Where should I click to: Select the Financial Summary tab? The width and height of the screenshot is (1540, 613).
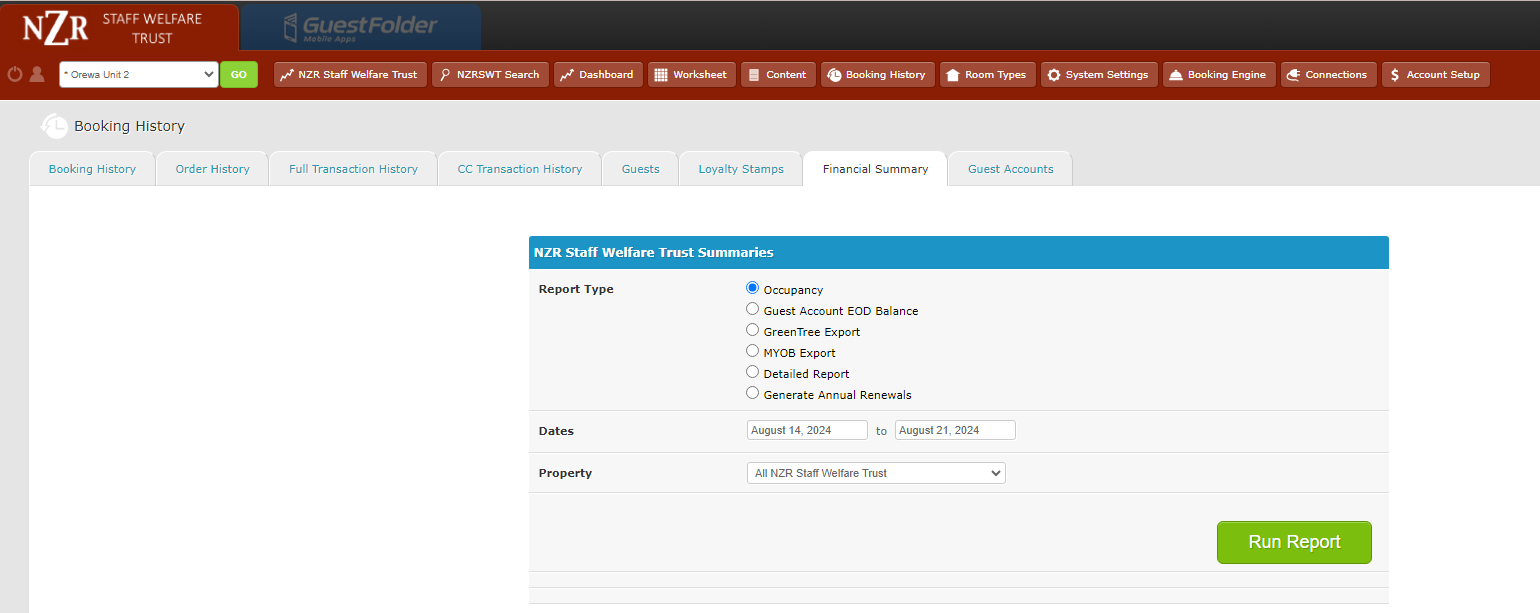pyautogui.click(x=875, y=169)
